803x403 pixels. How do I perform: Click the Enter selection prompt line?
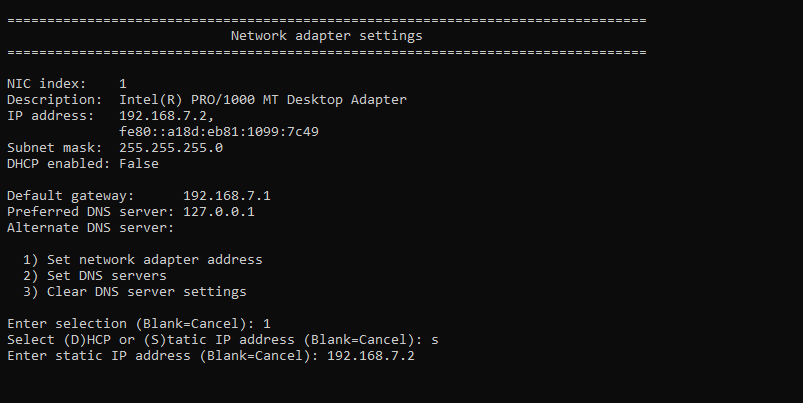139,324
